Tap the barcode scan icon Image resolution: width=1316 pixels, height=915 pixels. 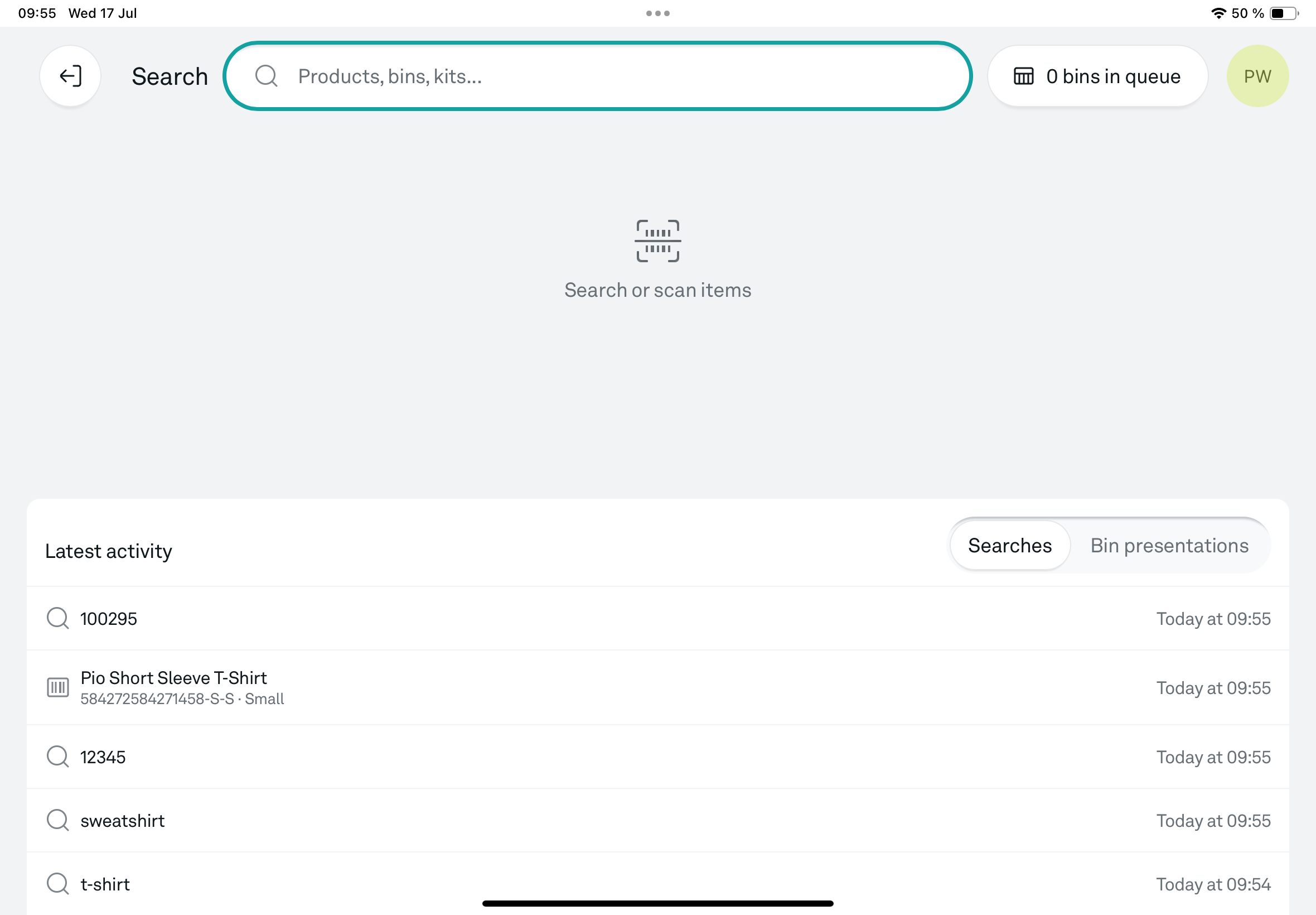tap(657, 241)
